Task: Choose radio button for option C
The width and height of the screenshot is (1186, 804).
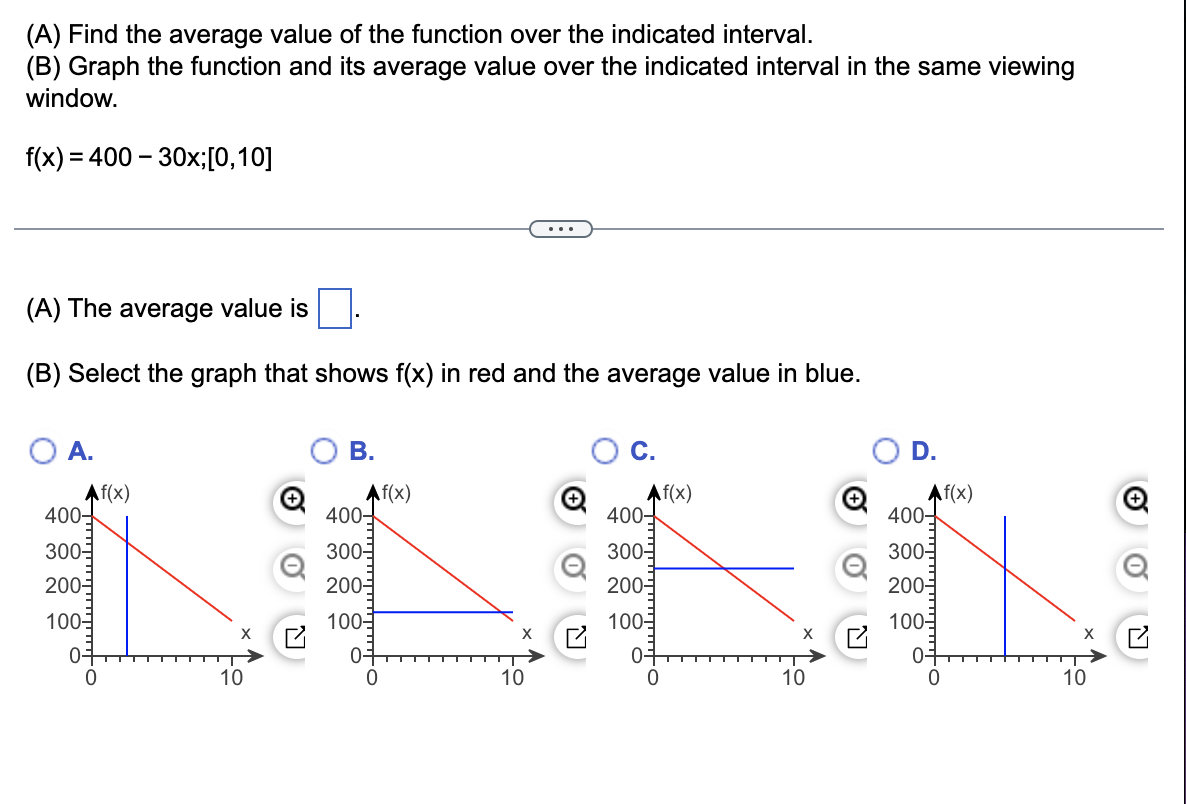Action: coord(605,451)
